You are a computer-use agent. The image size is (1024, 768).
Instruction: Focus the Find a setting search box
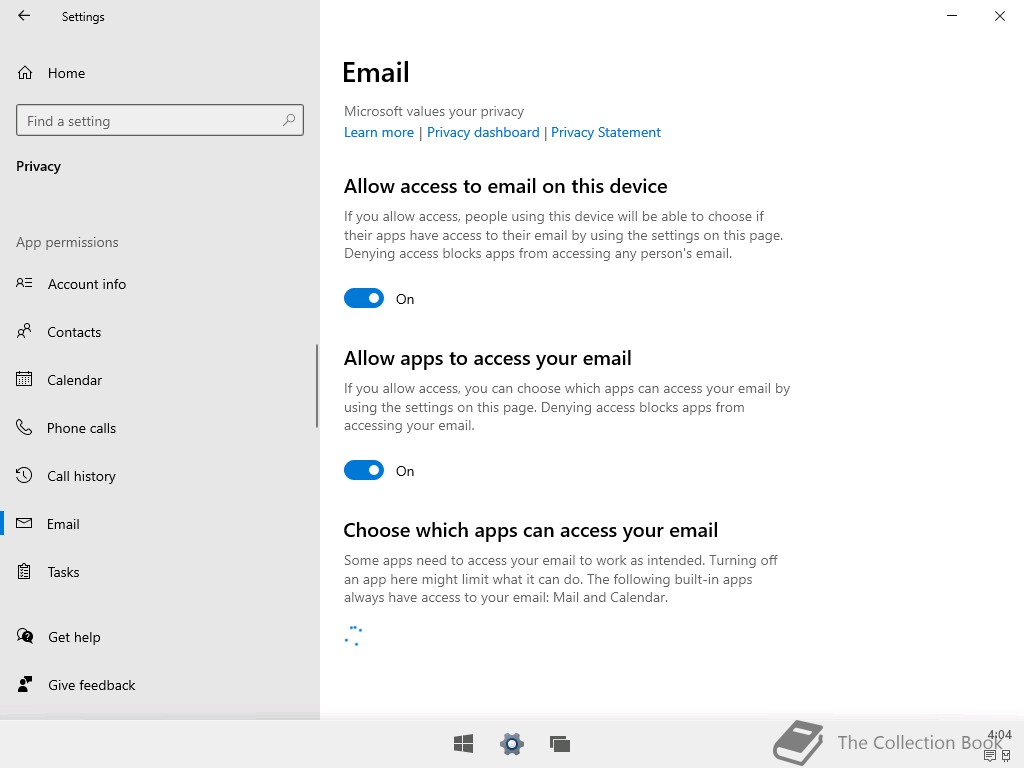[x=159, y=120]
